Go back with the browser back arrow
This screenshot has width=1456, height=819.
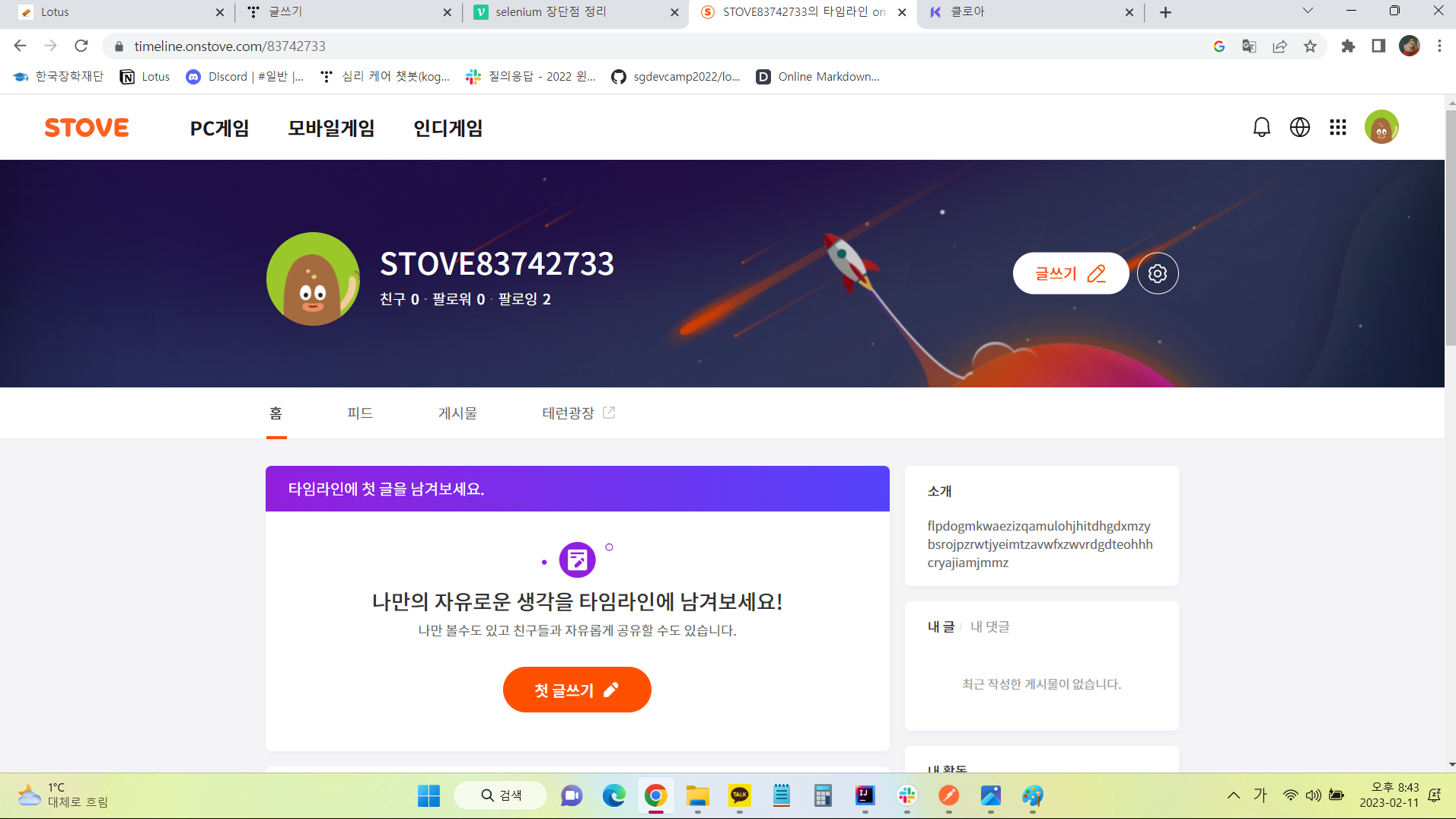click(21, 46)
